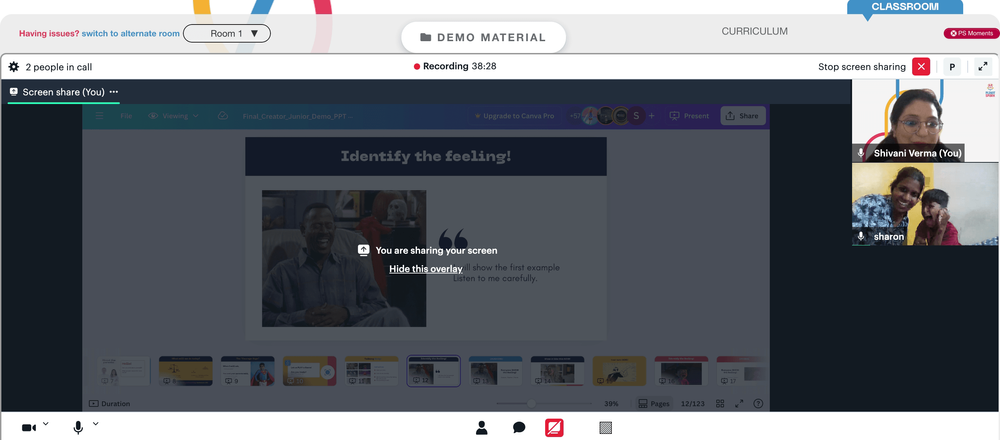Click the PS Moments button

(971, 33)
